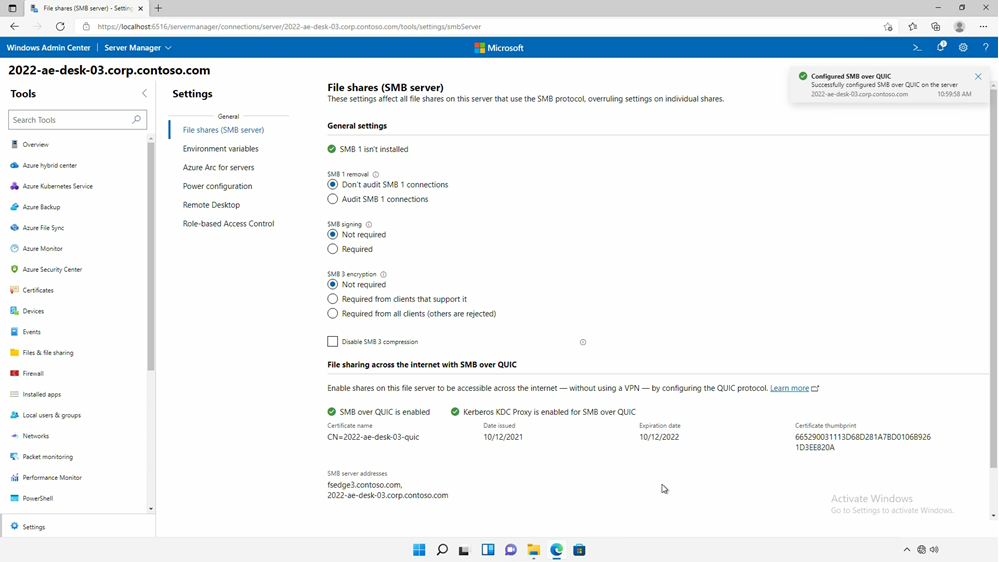Show SMB signing info tooltip
Screen dimensions: 999x562
369,224
